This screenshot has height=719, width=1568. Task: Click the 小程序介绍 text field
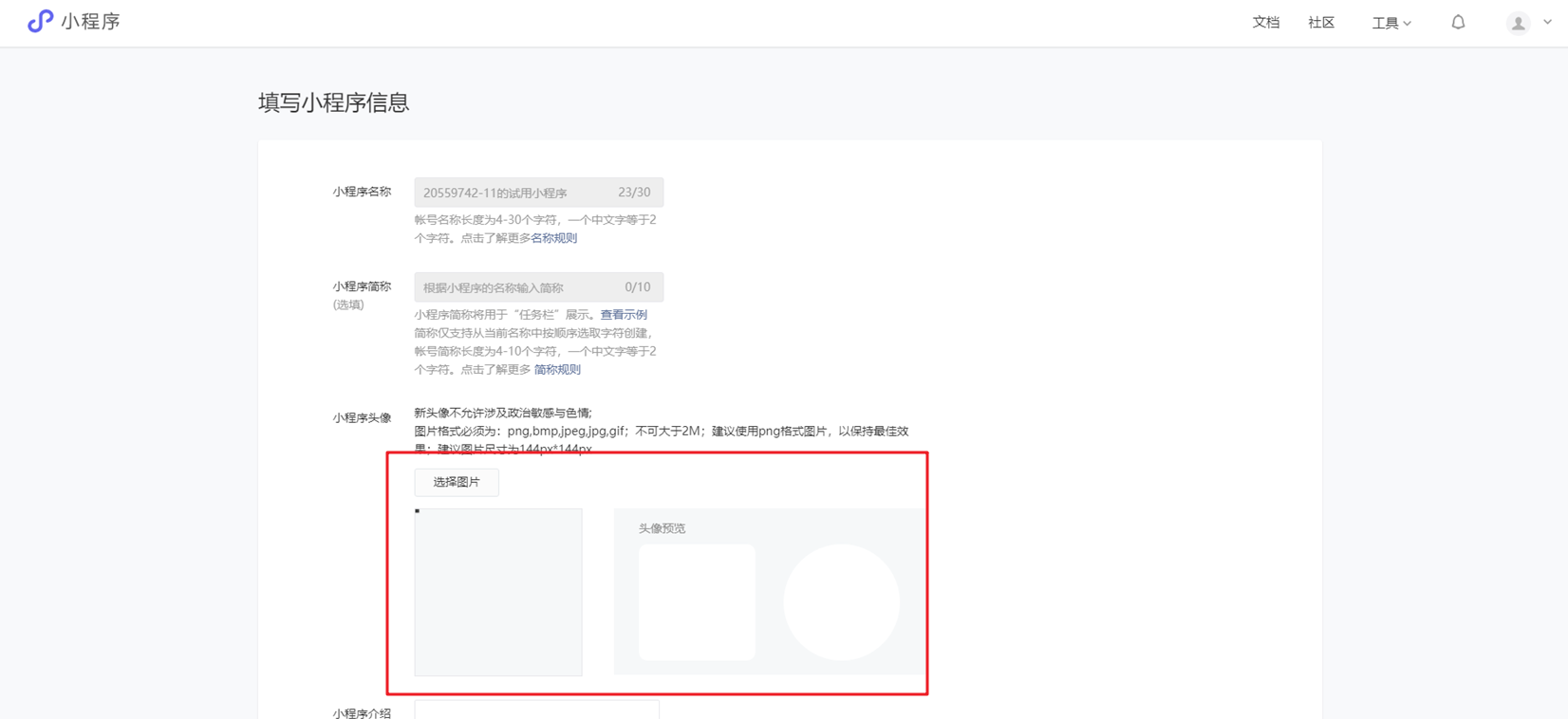click(536, 710)
